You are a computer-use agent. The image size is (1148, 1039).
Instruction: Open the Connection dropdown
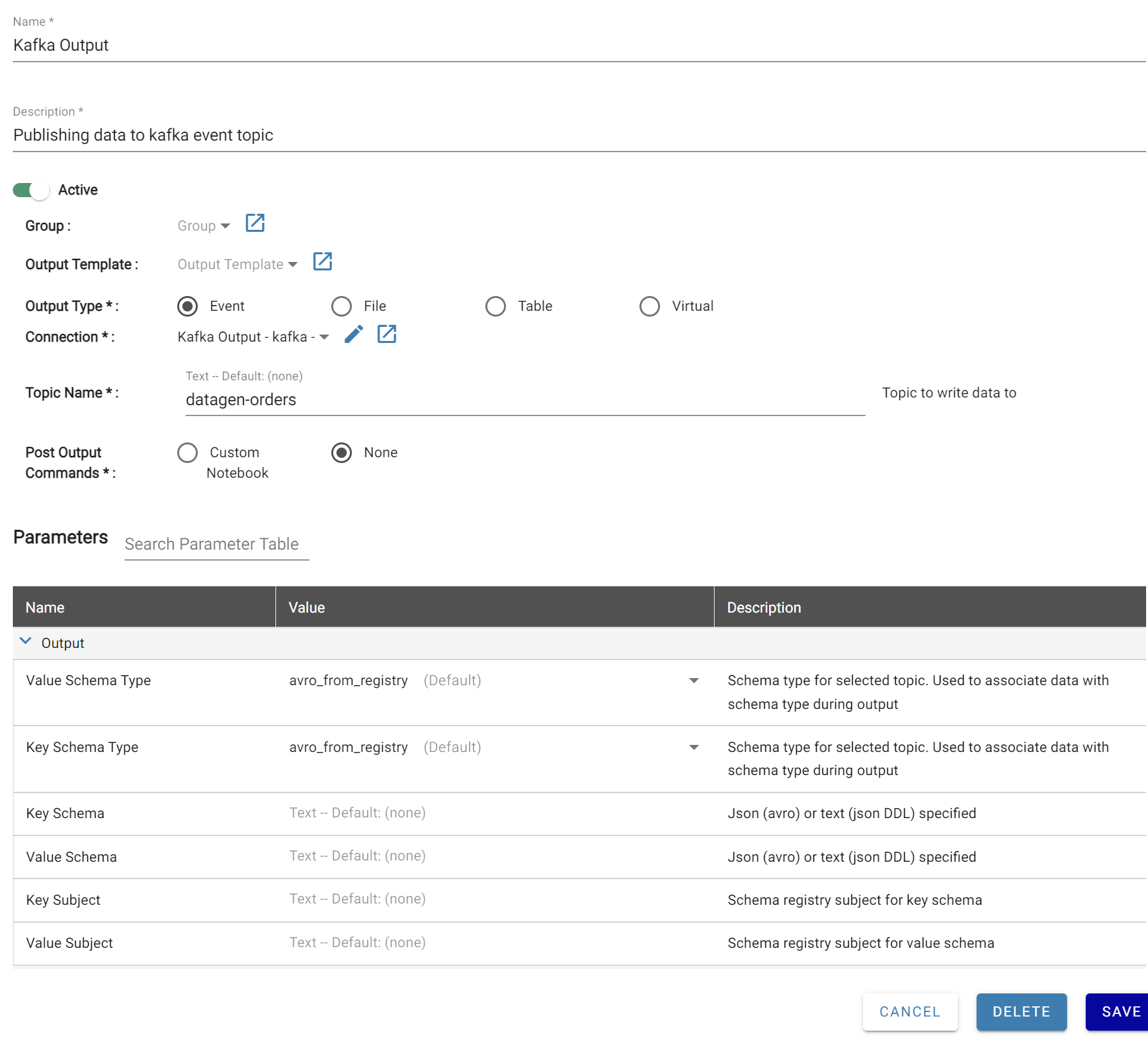[254, 337]
